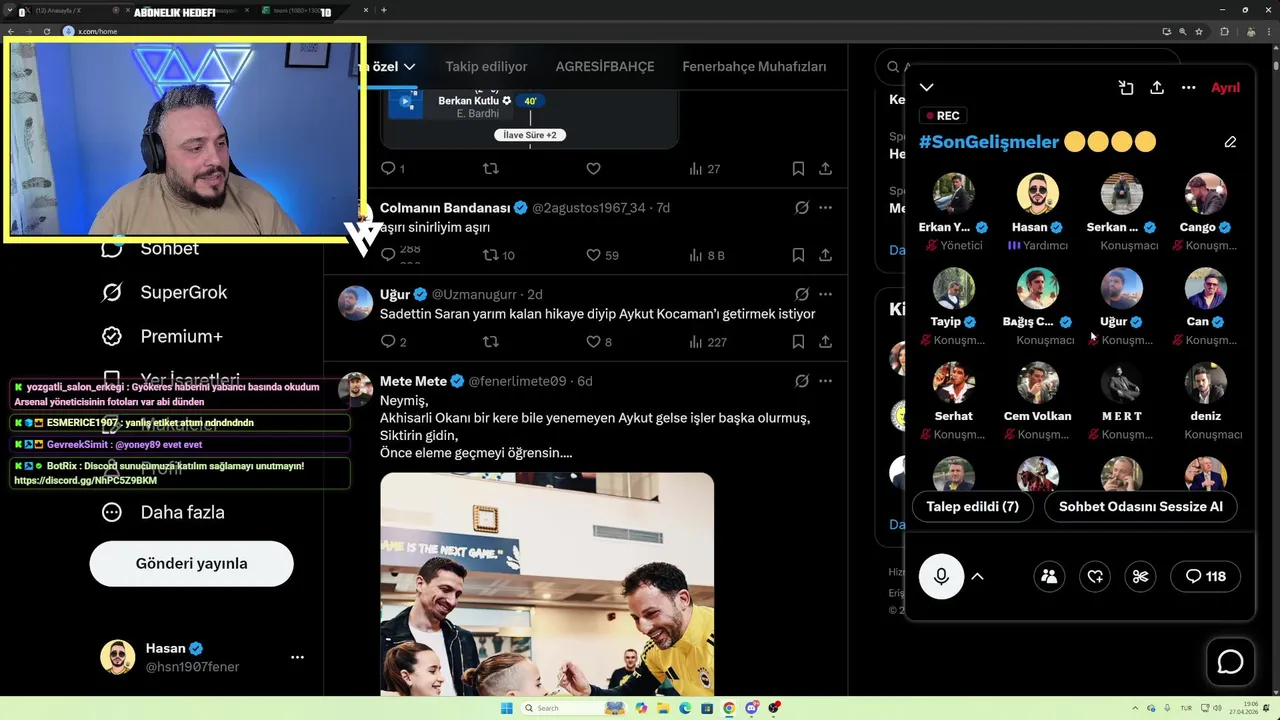The image size is (1280, 720).
Task: View analytics 227 on Uğur's post
Action: (x=708, y=342)
